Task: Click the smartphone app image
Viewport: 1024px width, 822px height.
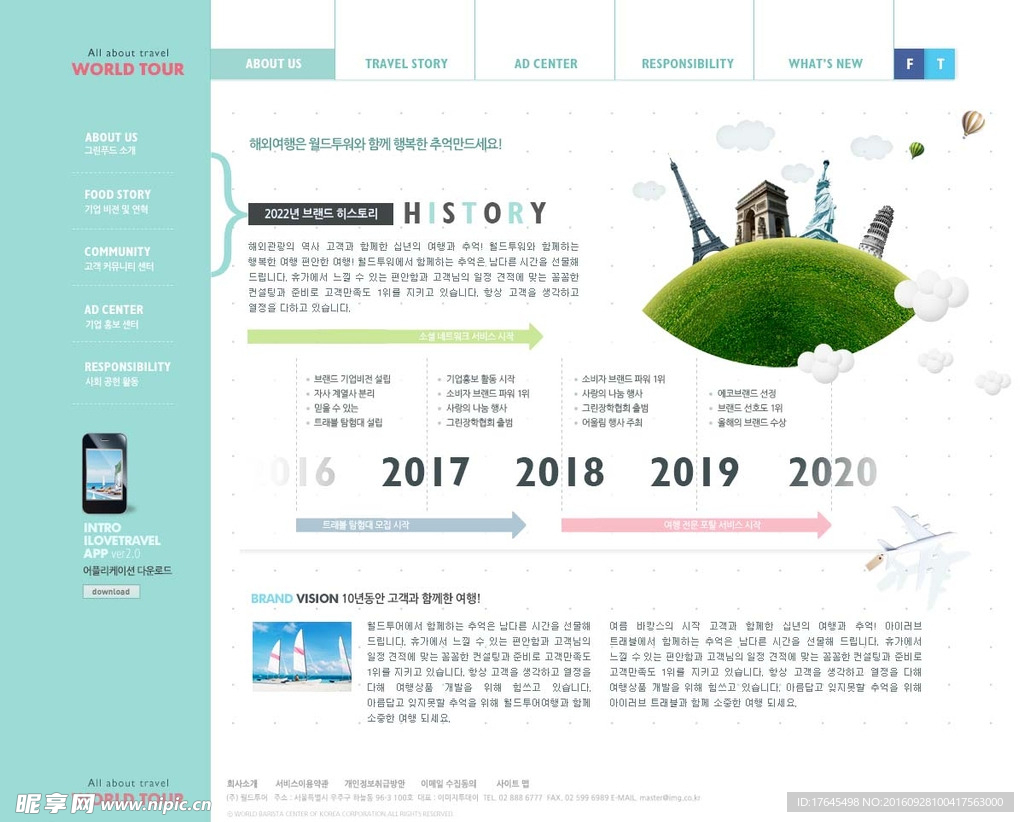Action: coord(105,473)
